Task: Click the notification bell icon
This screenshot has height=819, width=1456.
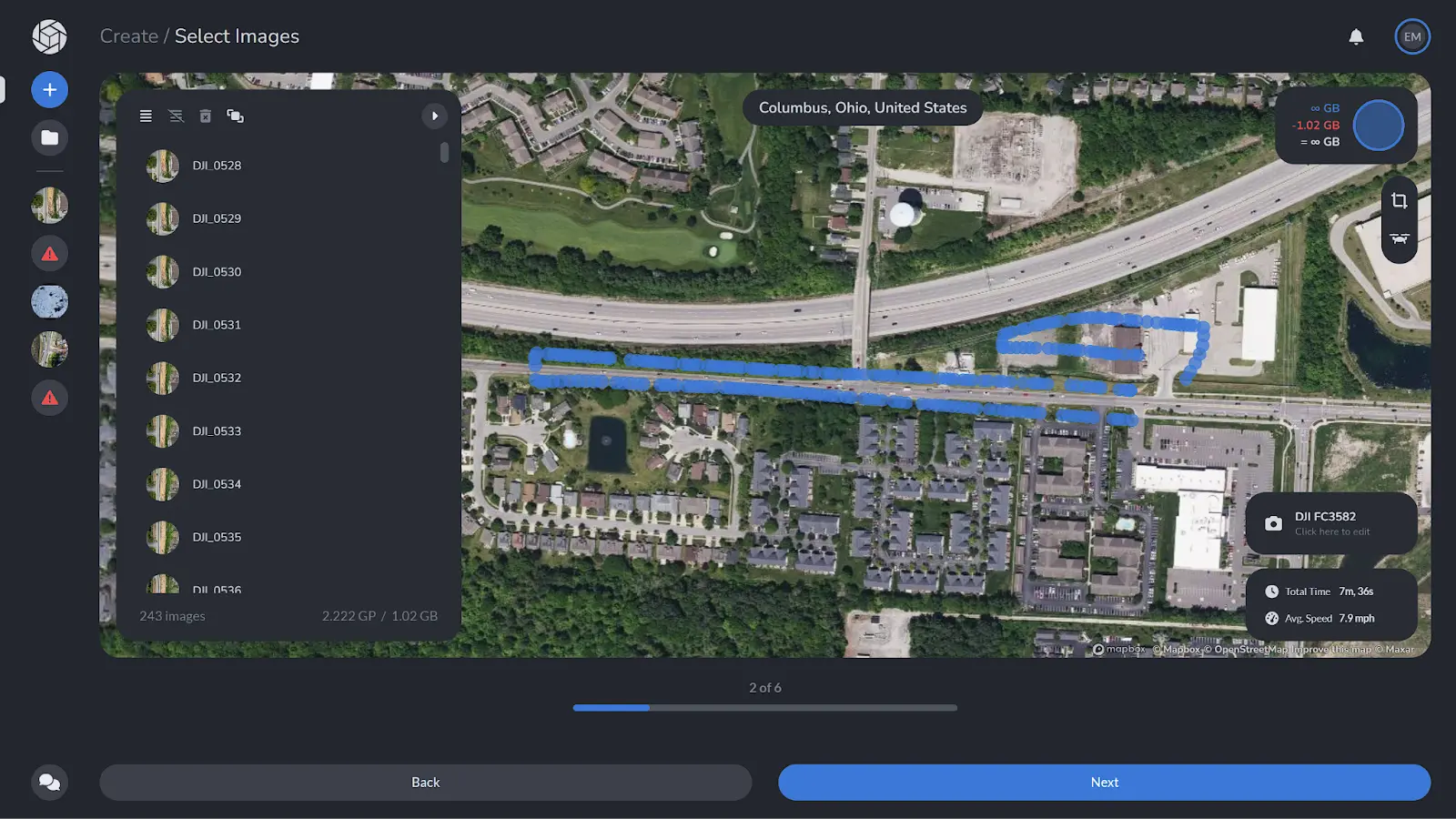Action: pos(1356,36)
